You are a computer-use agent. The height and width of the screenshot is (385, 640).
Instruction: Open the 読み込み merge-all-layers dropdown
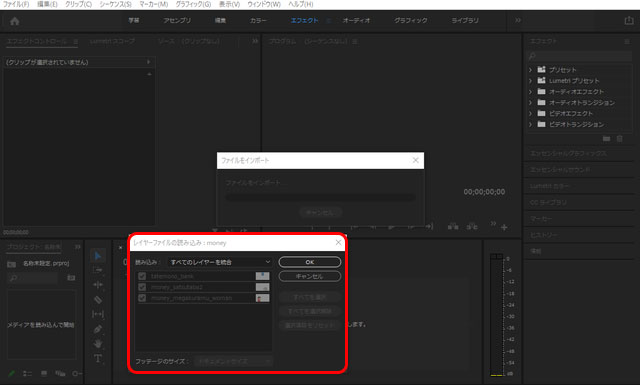click(220, 262)
